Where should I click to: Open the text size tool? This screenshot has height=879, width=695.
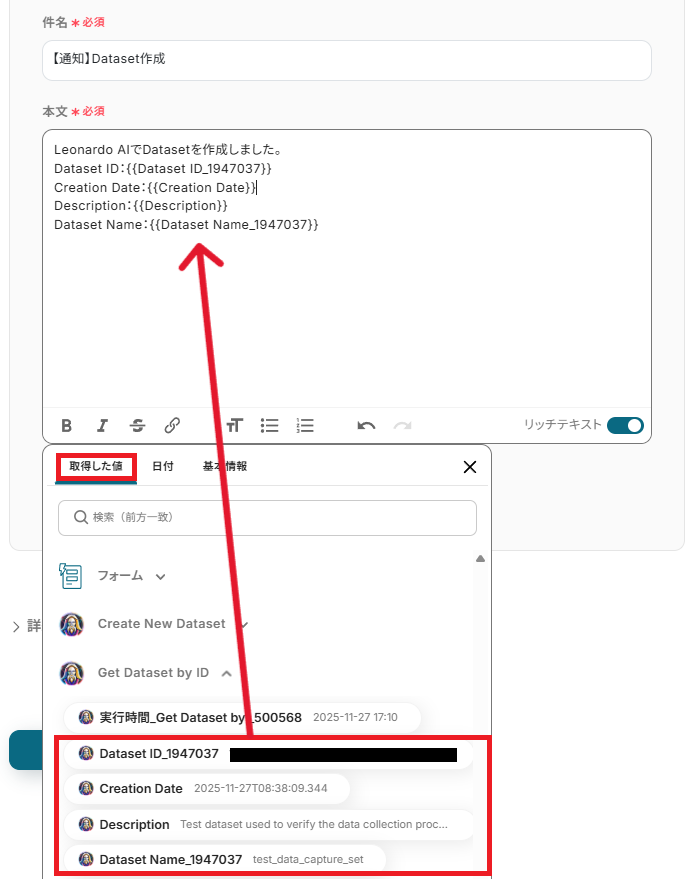235,425
